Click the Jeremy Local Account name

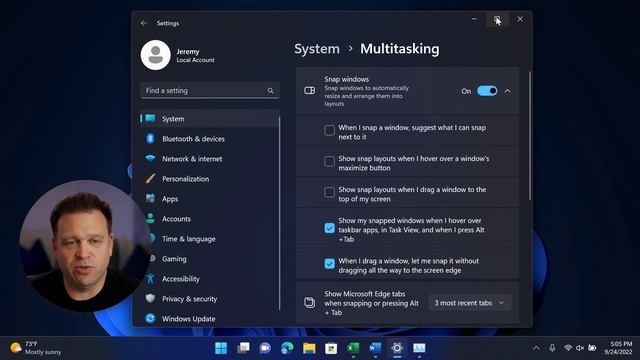195,56
